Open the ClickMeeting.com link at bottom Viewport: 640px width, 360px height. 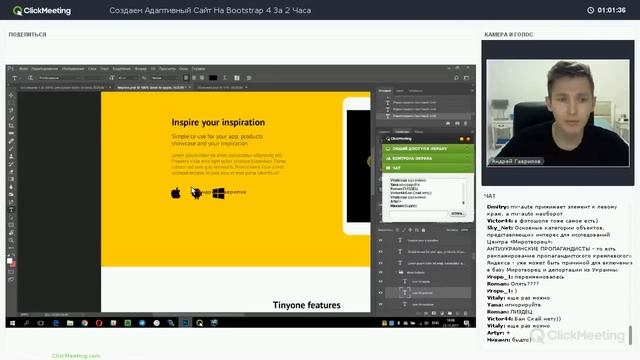click(76, 356)
